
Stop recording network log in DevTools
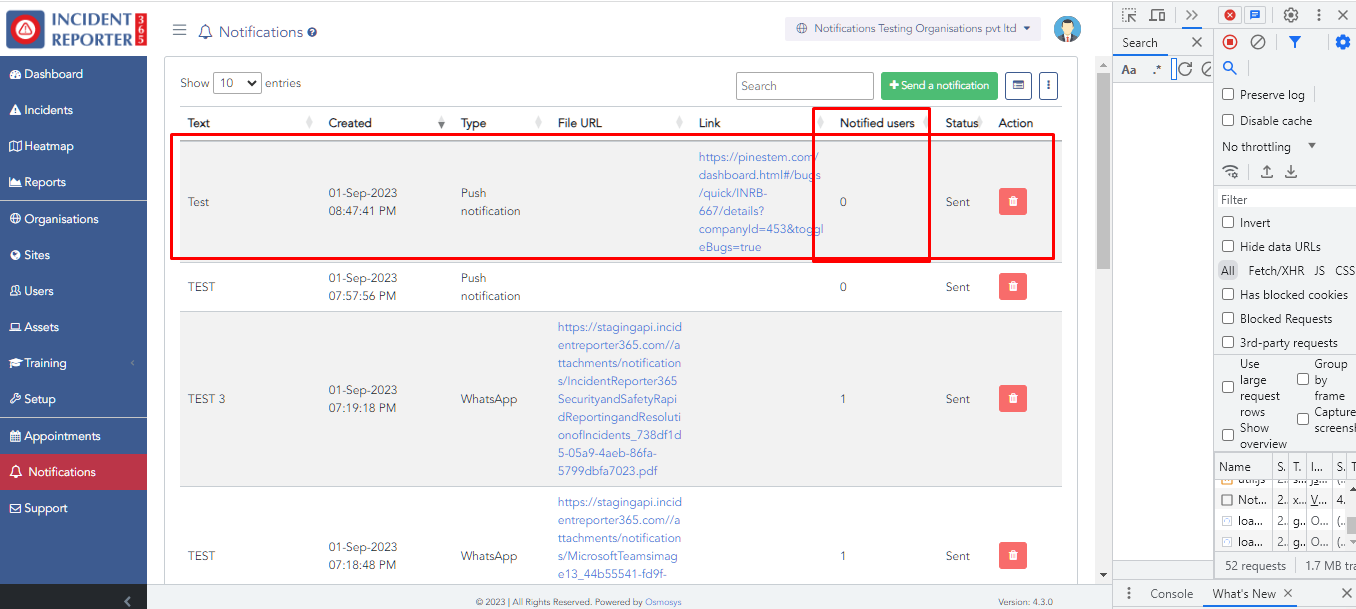[1230, 42]
